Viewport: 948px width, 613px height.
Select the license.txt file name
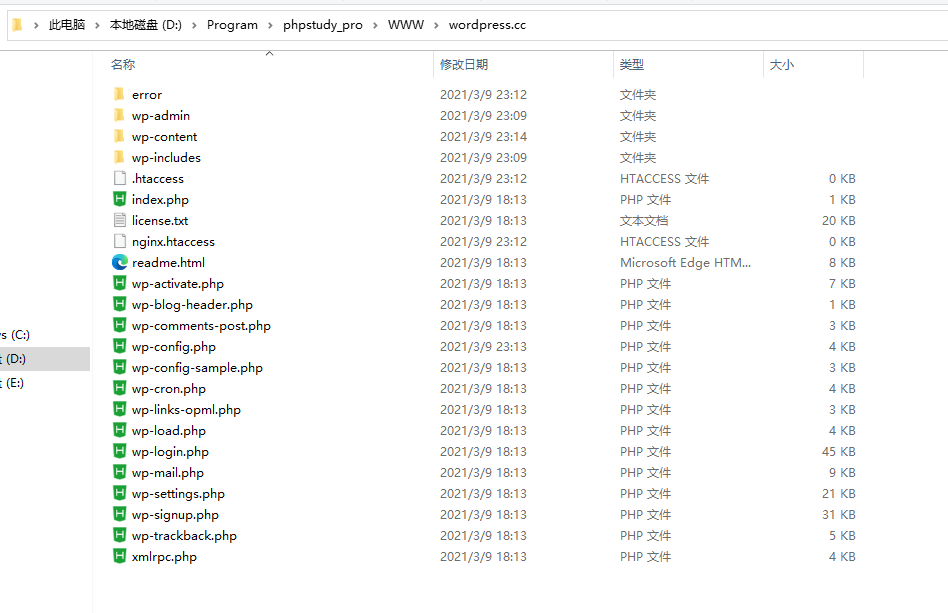click(x=160, y=221)
